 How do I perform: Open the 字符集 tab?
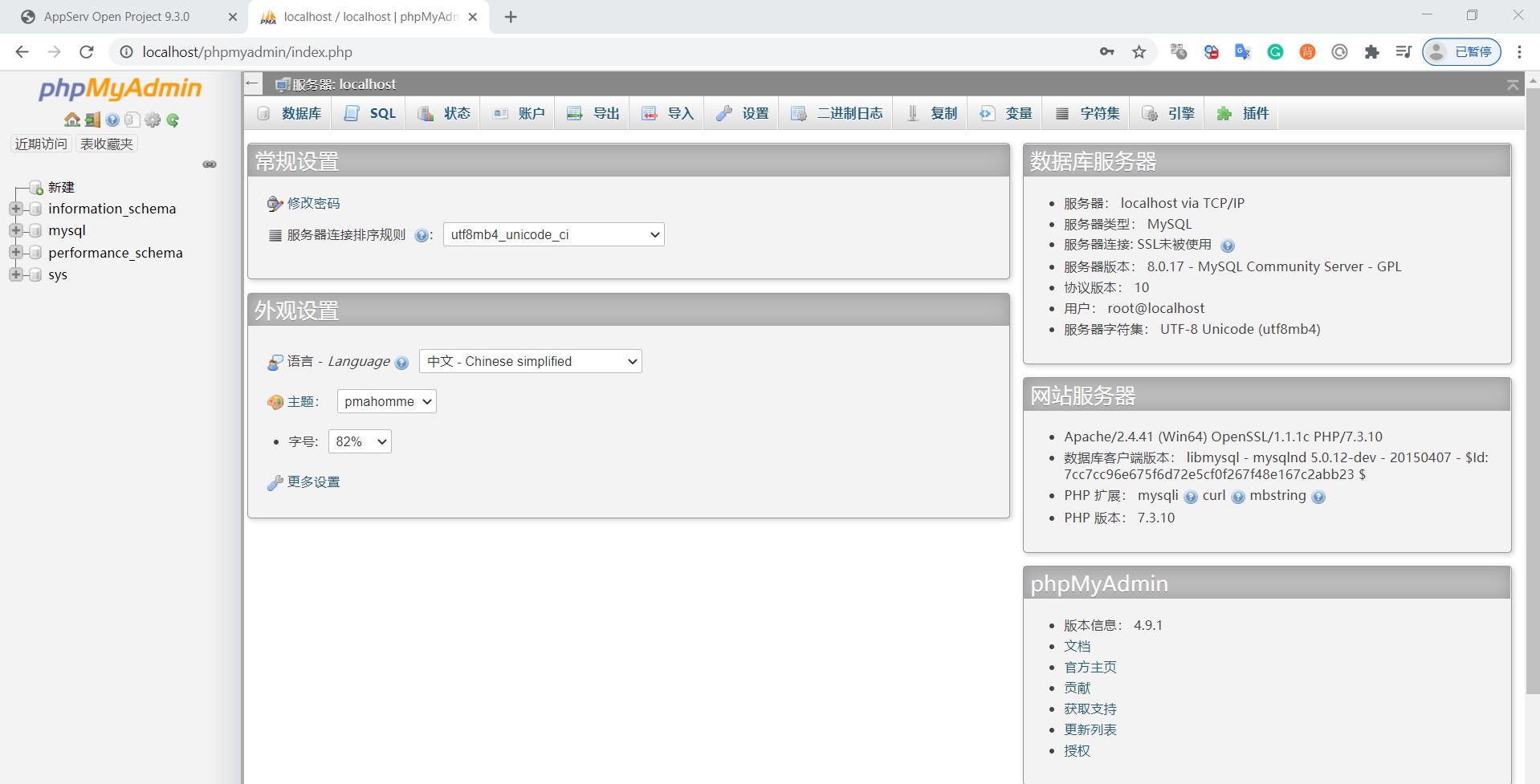click(x=1087, y=113)
